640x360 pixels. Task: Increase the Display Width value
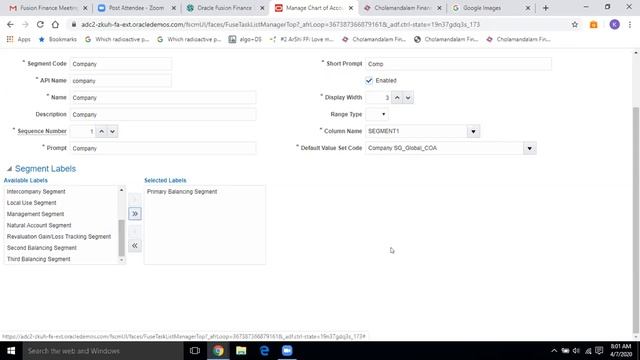(x=397, y=98)
